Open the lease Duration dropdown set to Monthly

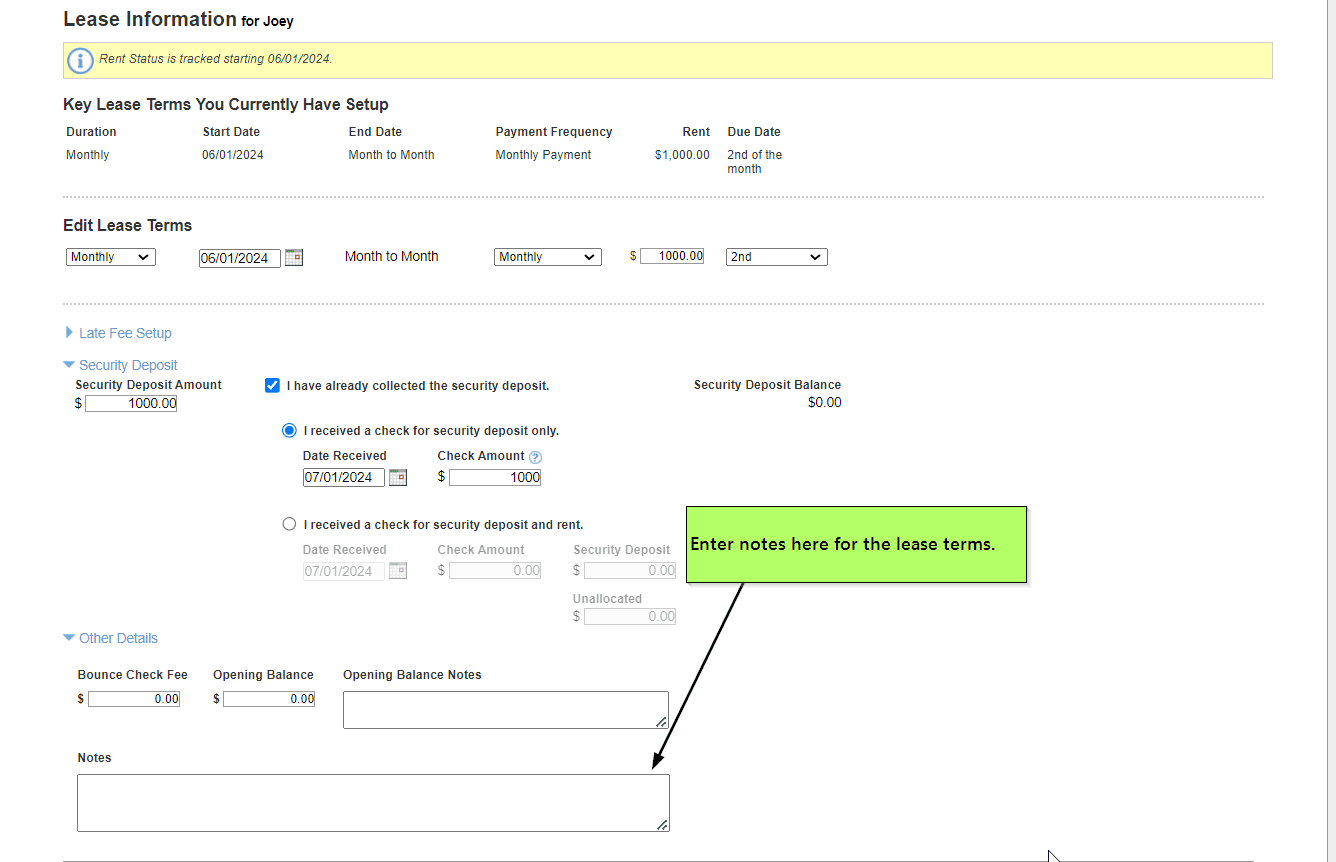[x=110, y=257]
